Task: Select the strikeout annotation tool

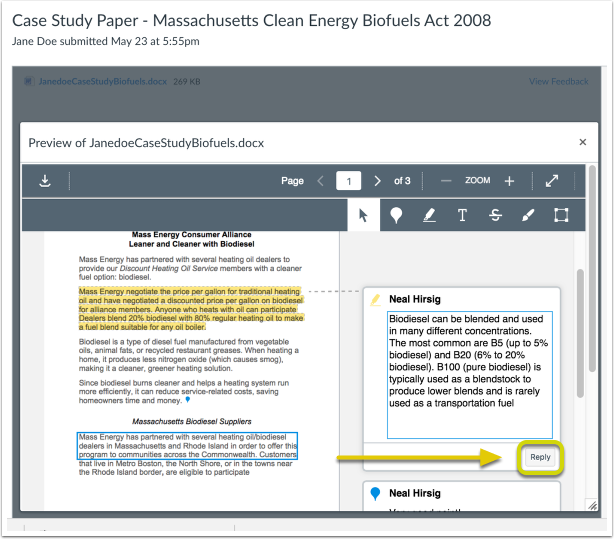Action: click(x=495, y=215)
